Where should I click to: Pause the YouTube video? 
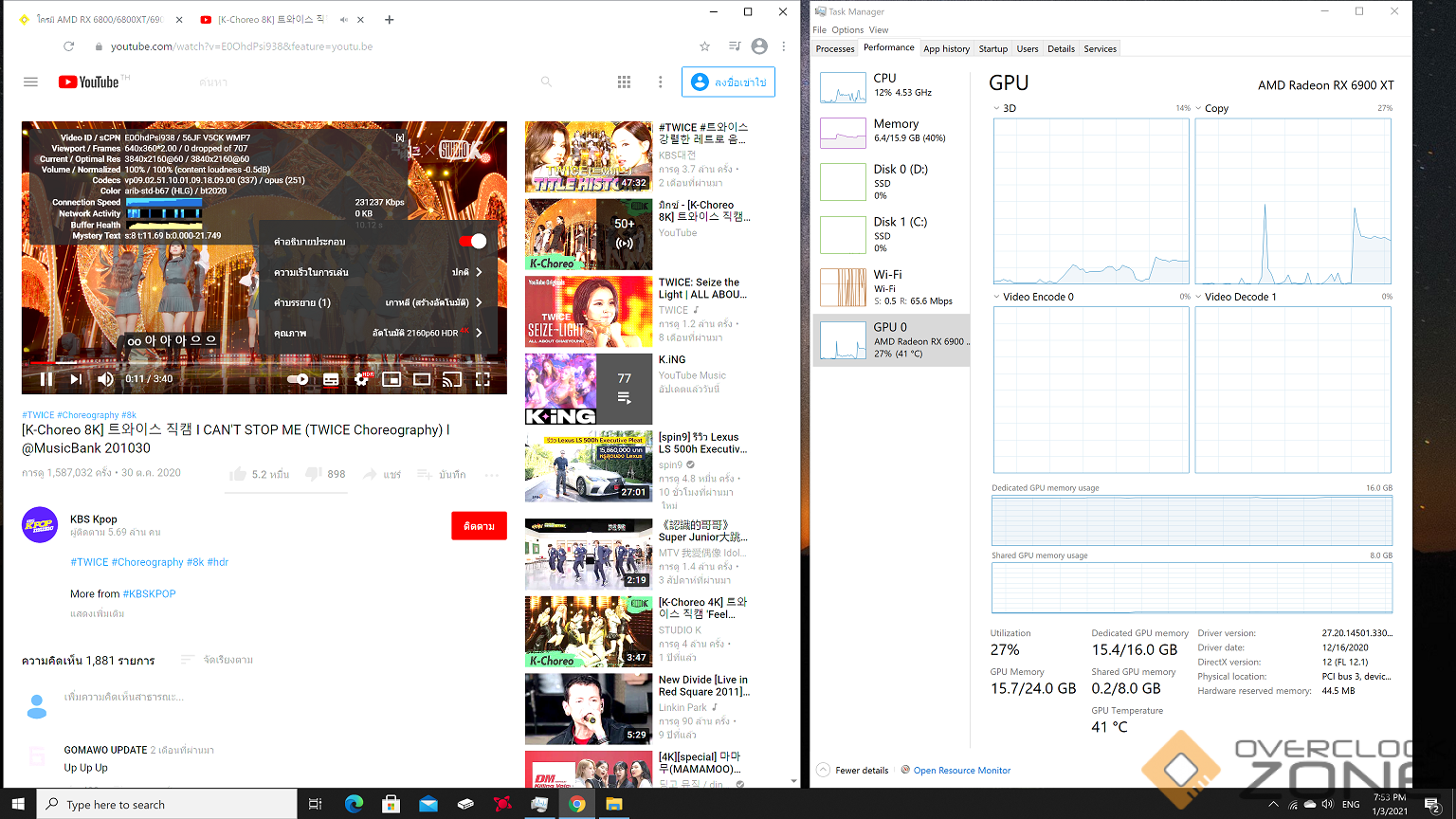coord(45,379)
